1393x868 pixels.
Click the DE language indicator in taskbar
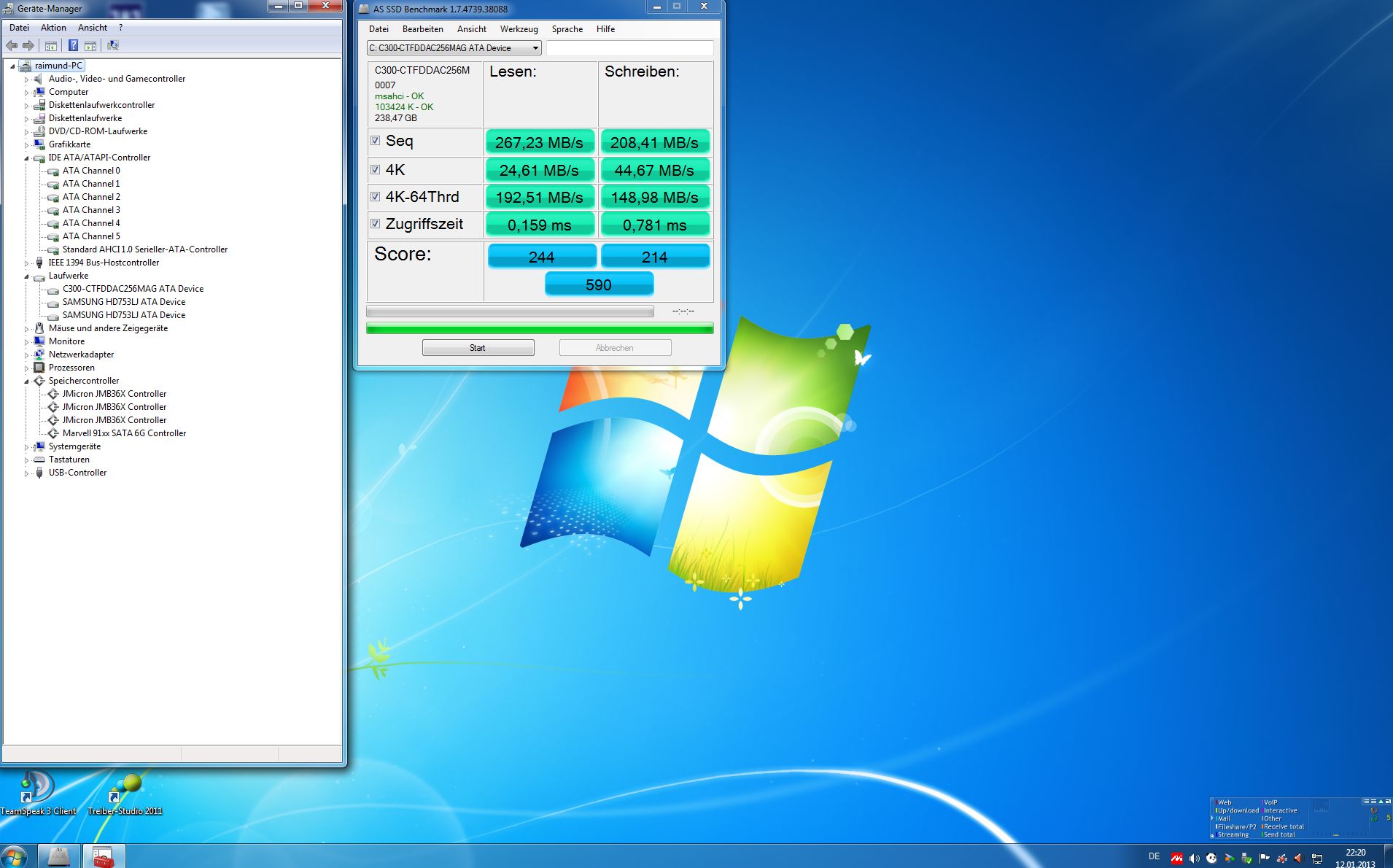1154,857
